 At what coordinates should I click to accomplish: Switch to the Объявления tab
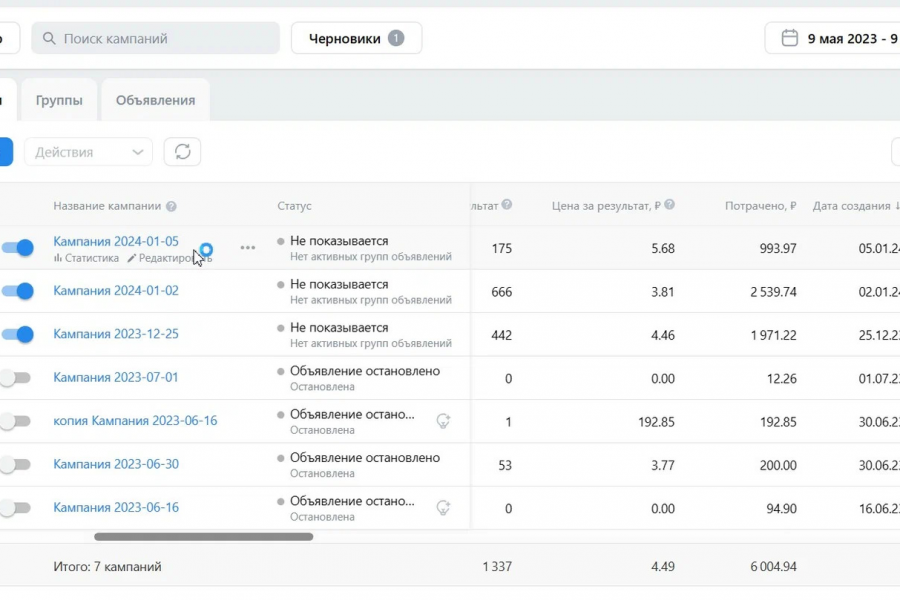pyautogui.click(x=156, y=100)
